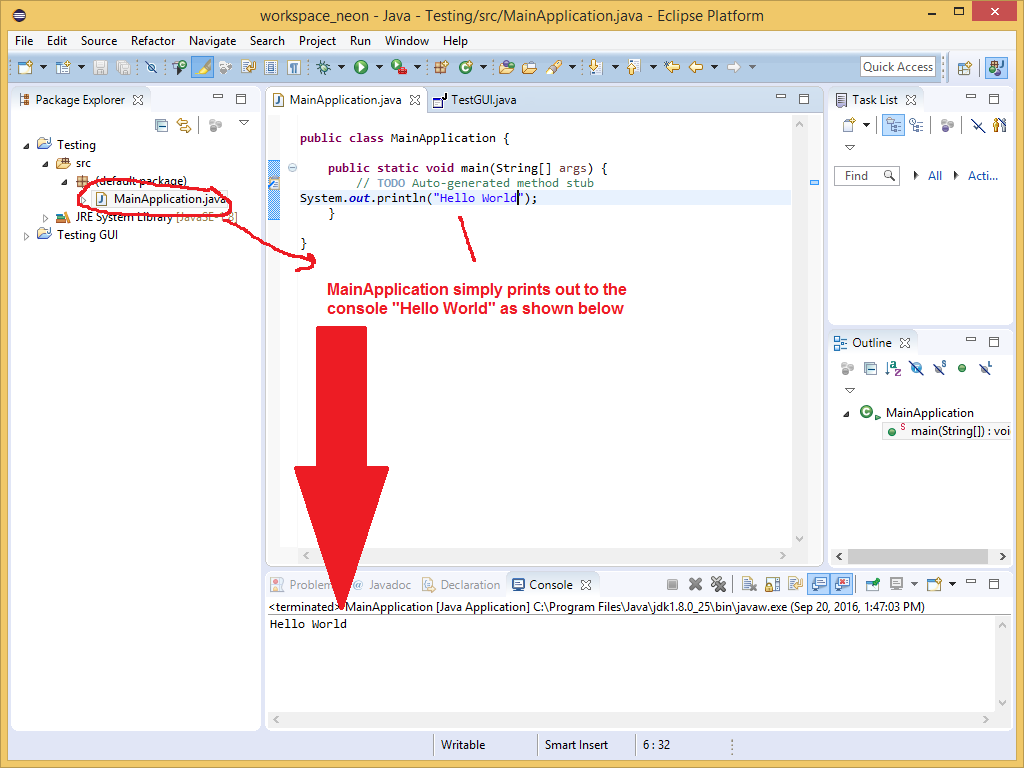
Task: Click the New Java Class icon
Action: pos(466,67)
